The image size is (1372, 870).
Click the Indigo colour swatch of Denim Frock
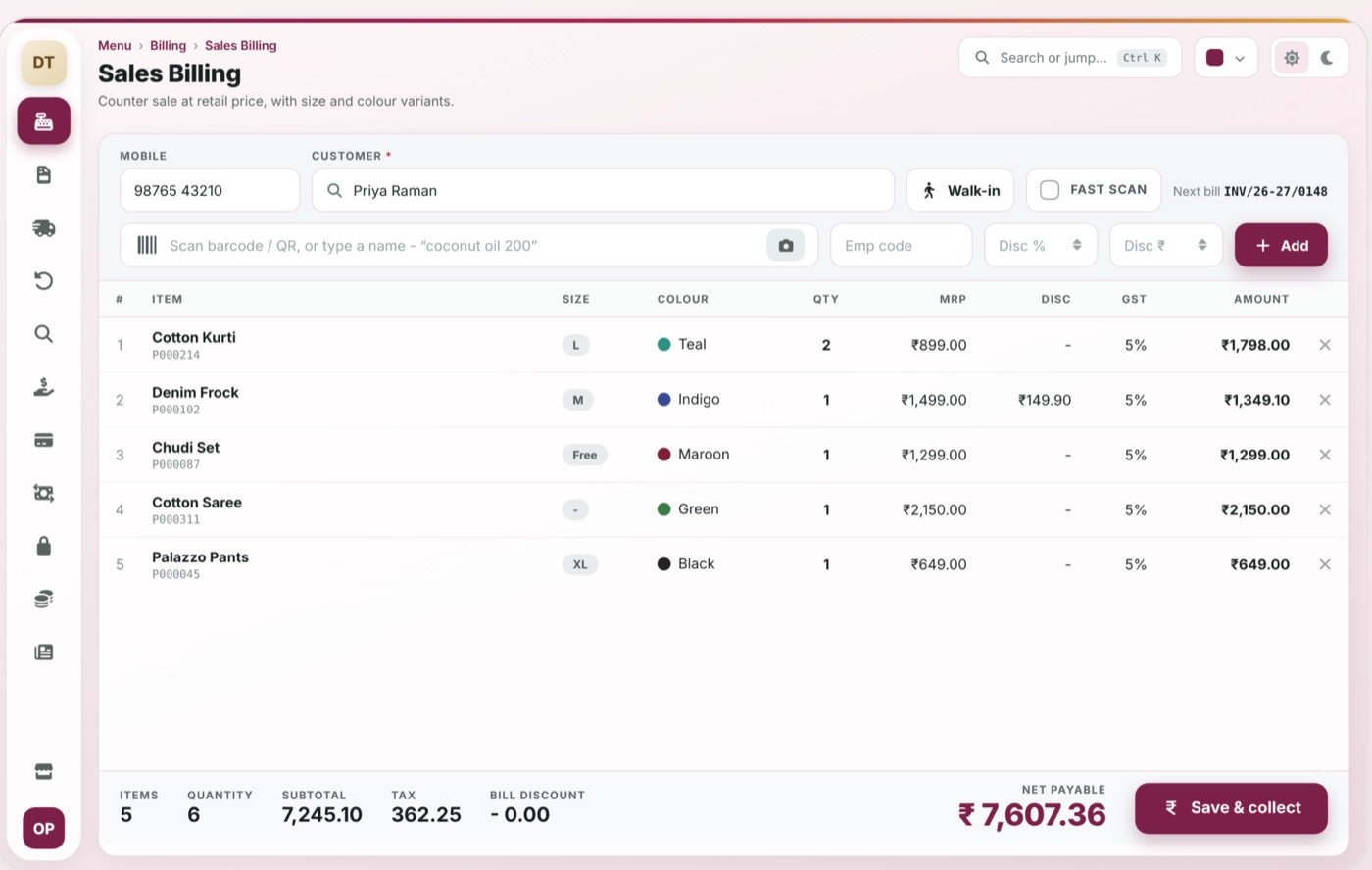[663, 400]
